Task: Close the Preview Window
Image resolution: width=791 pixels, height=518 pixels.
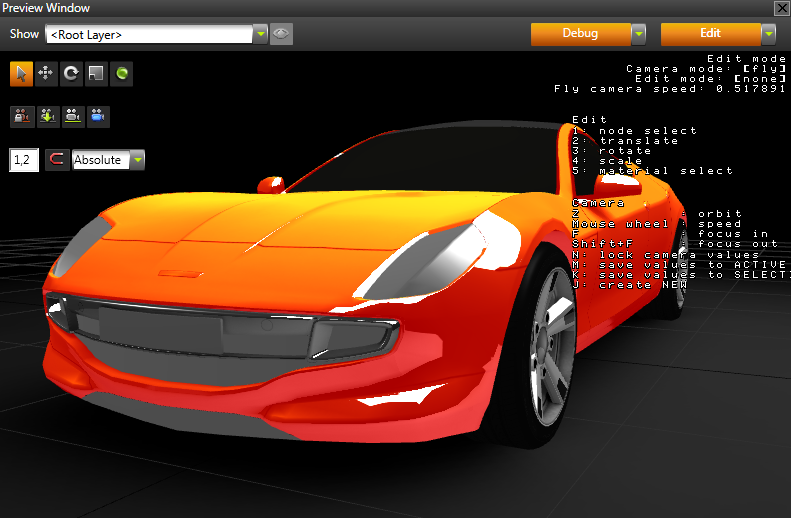Action: (x=781, y=8)
